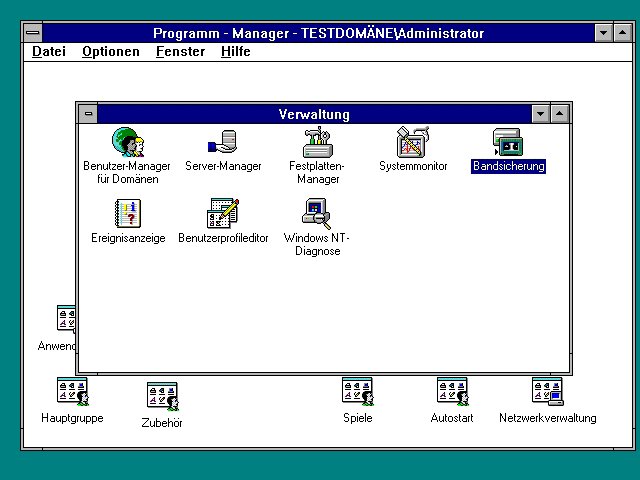Open Benutzer-Manager für Domänen icon

coord(128,142)
